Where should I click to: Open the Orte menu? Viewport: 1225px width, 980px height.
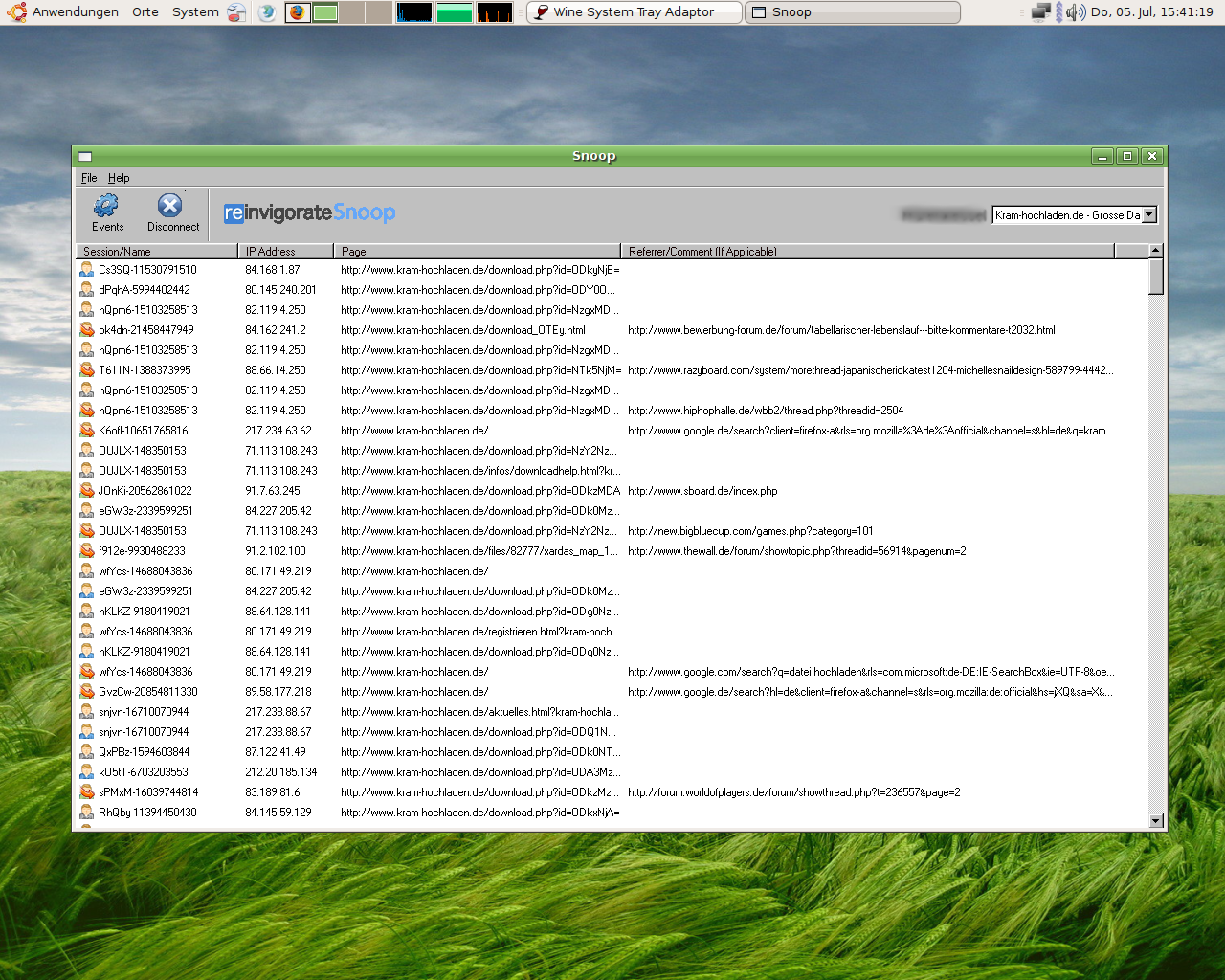click(145, 12)
